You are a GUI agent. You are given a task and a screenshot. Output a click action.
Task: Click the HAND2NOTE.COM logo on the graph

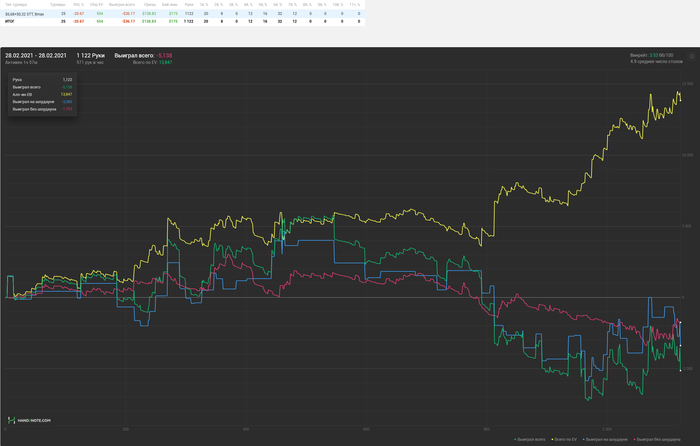[29, 420]
